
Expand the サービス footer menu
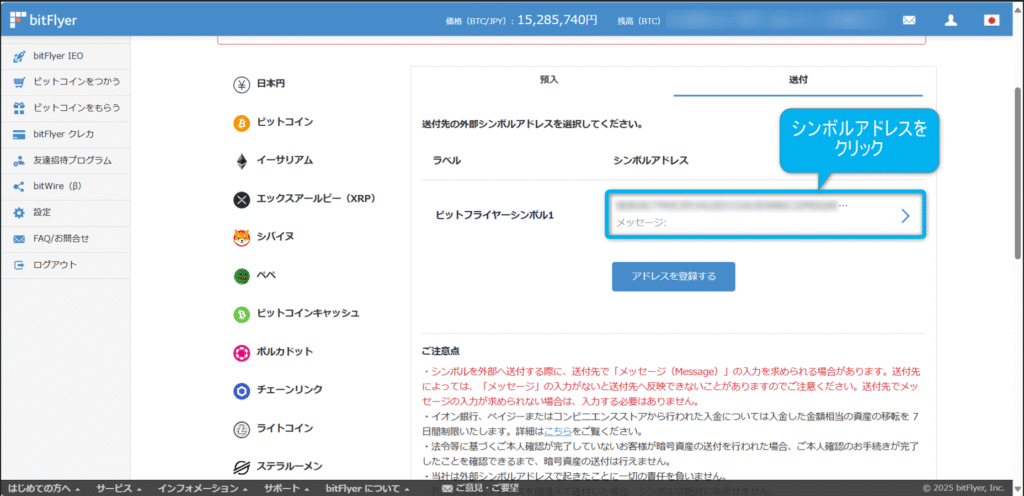click(x=117, y=488)
